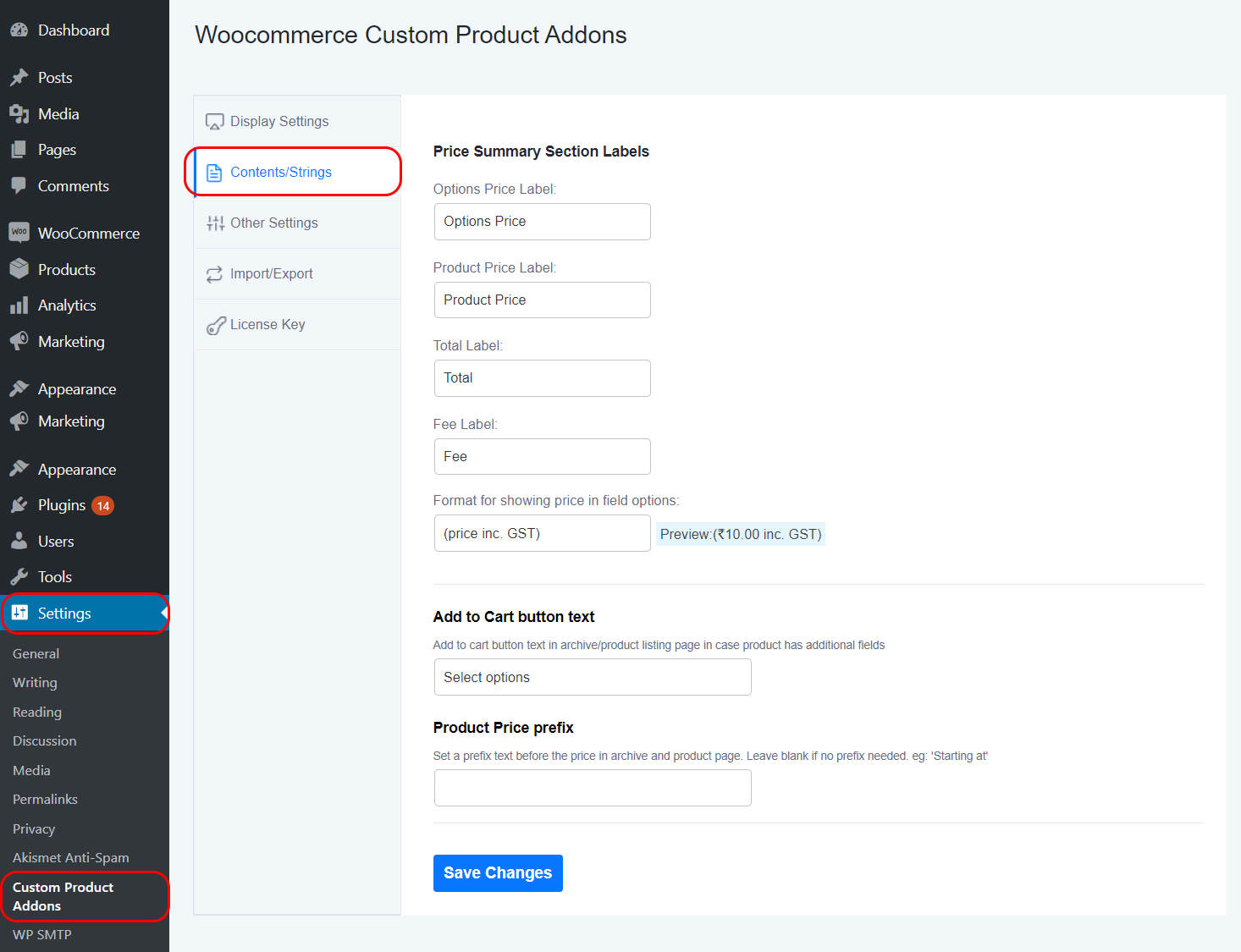Open Akismet Anti-Spam submenu link
Screen dimensions: 1241x952
(71, 858)
